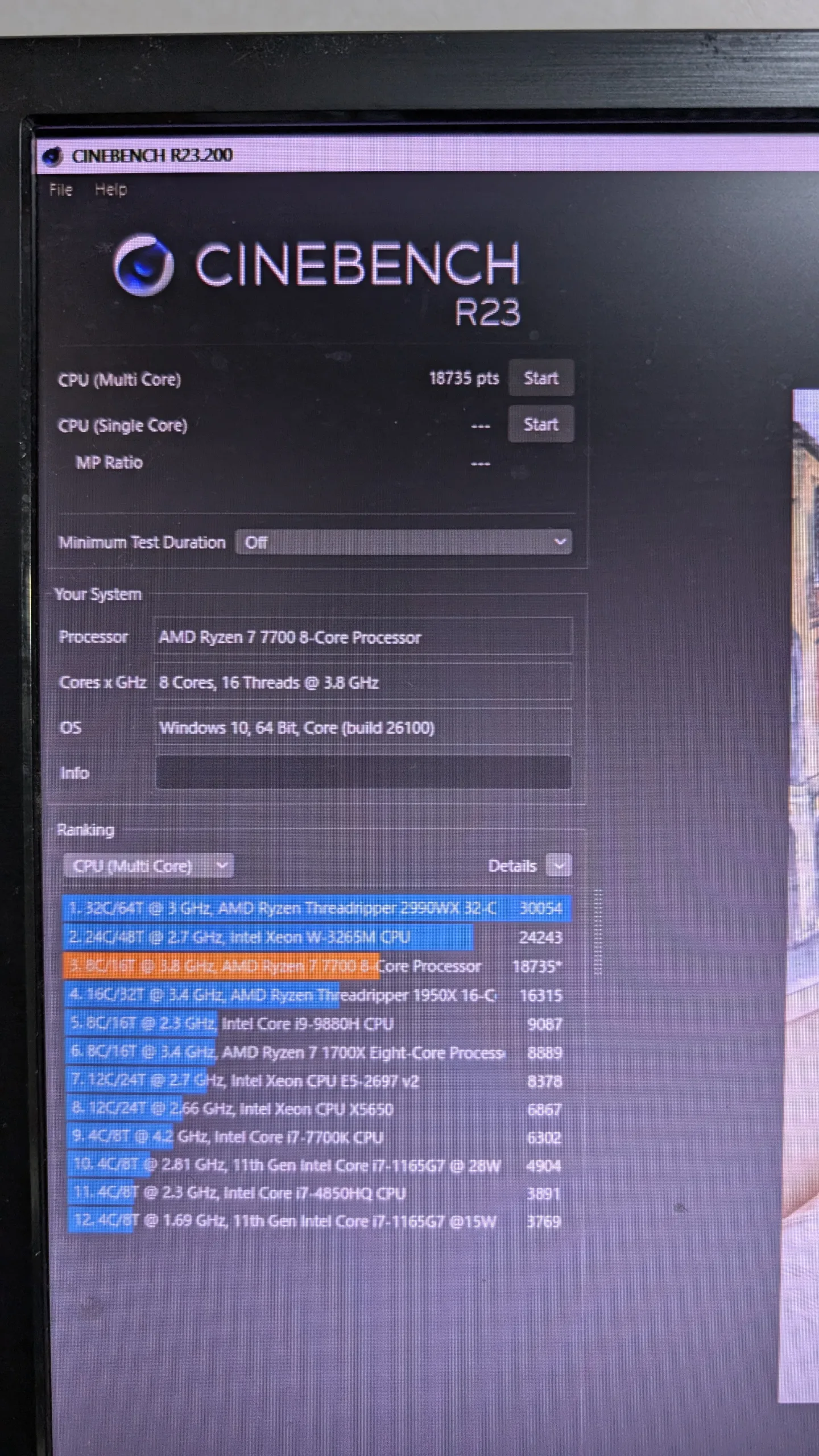Image resolution: width=819 pixels, height=1456 pixels.
Task: Click the Cinebench sphere logo
Action: pyautogui.click(x=143, y=265)
